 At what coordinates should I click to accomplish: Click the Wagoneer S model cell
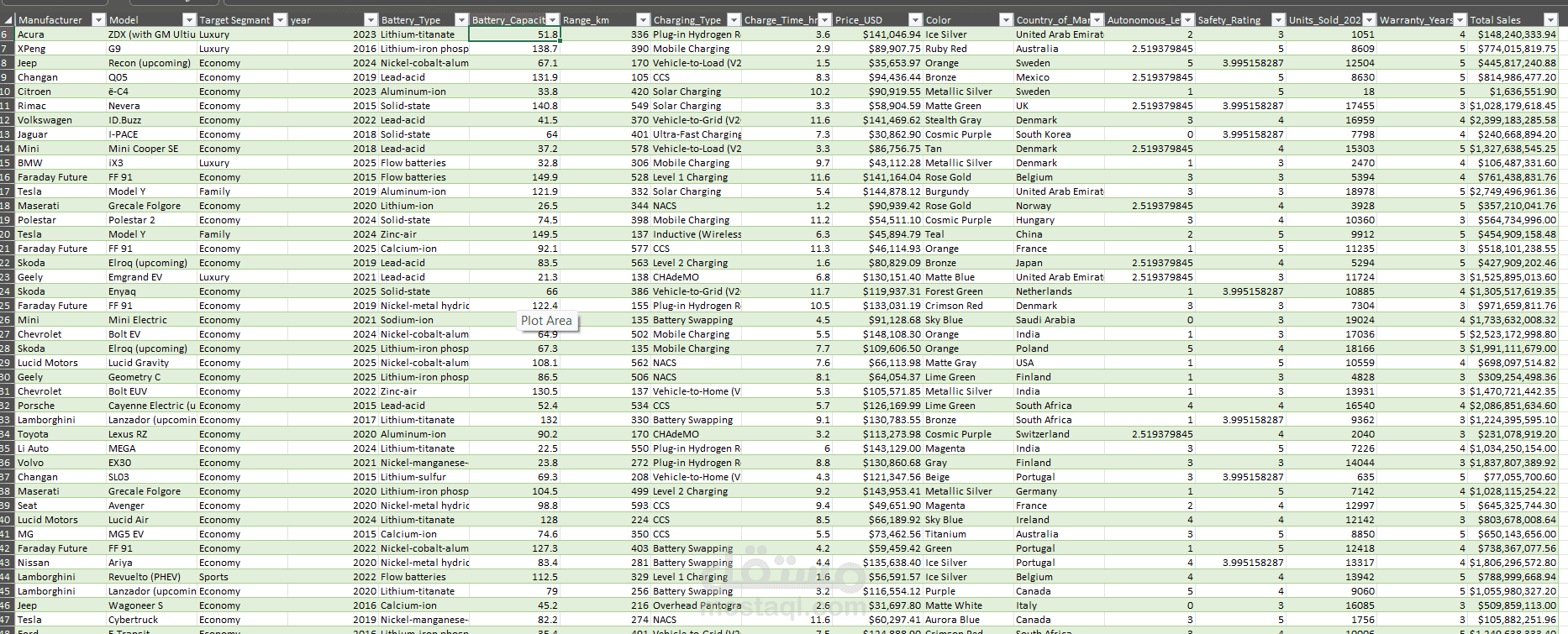click(151, 605)
